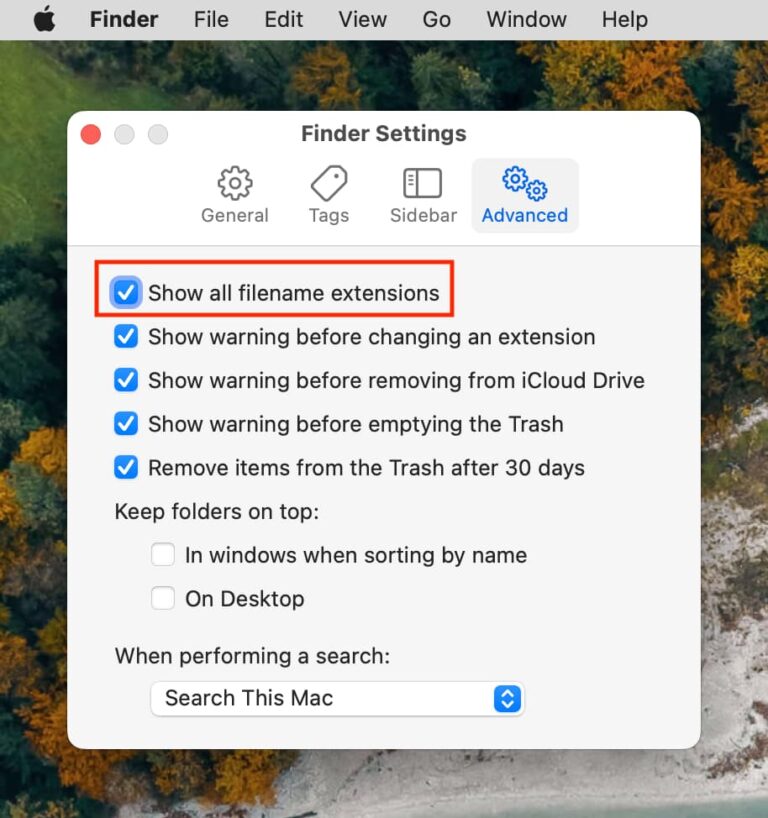Uncheck Show all filename extensions
This screenshot has width=768, height=818.
126,292
